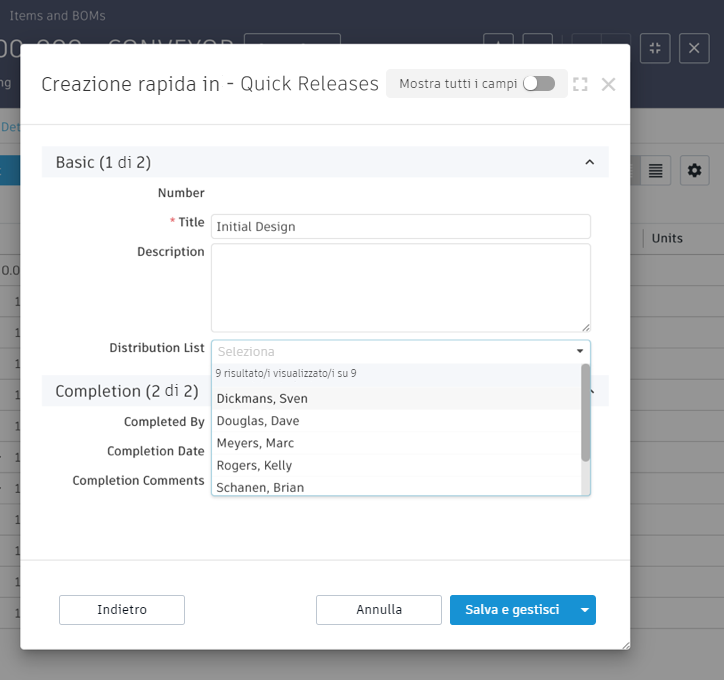Select Meyers, Marc from the list
Image resolution: width=724 pixels, height=680 pixels.
point(396,443)
